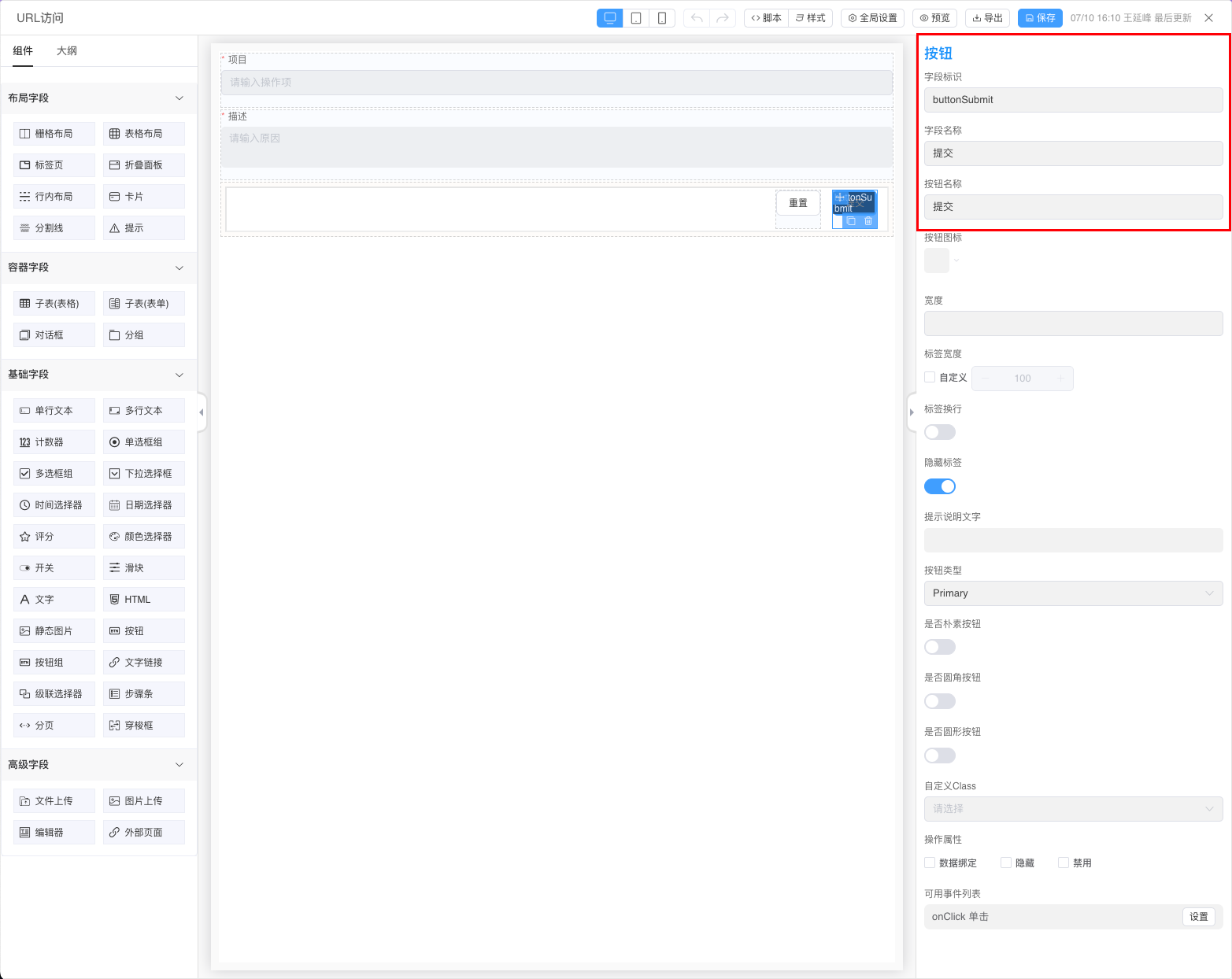
Task: Add the 颜色选择器 color picker component
Action: (x=143, y=537)
